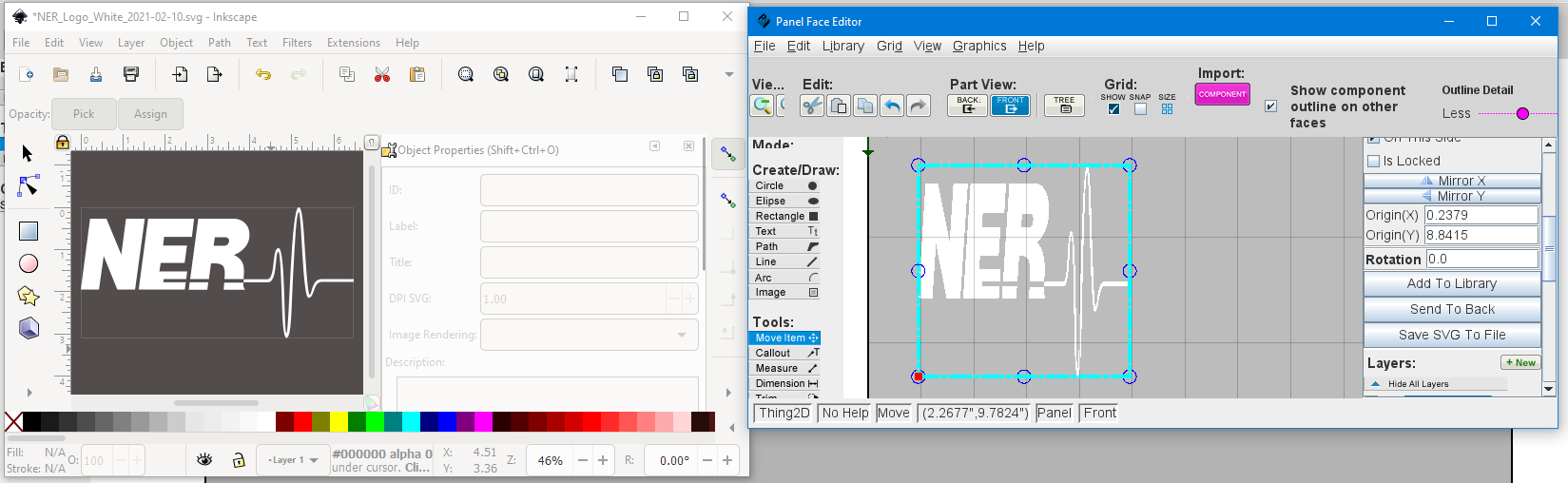This screenshot has height=483, width=1568.
Task: Open Layer 1 dropdown in Inkscape status bar
Action: tap(293, 460)
